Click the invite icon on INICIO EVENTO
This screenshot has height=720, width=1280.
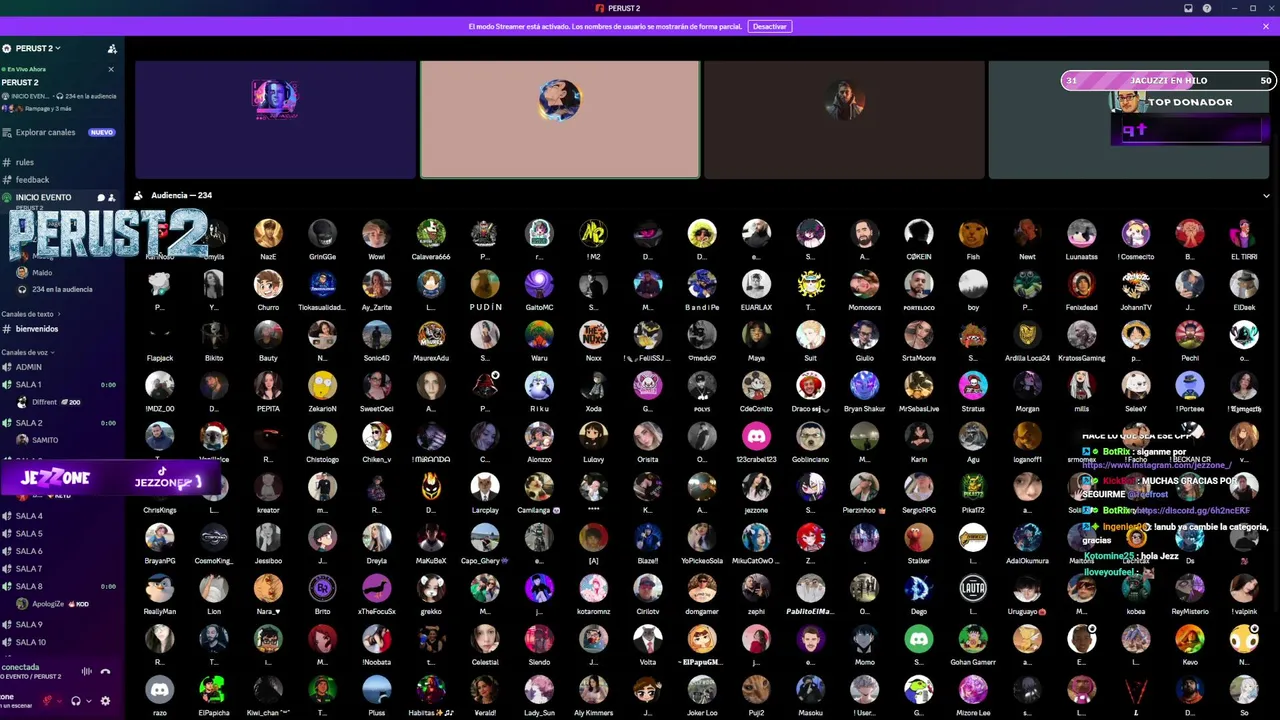tap(111, 198)
